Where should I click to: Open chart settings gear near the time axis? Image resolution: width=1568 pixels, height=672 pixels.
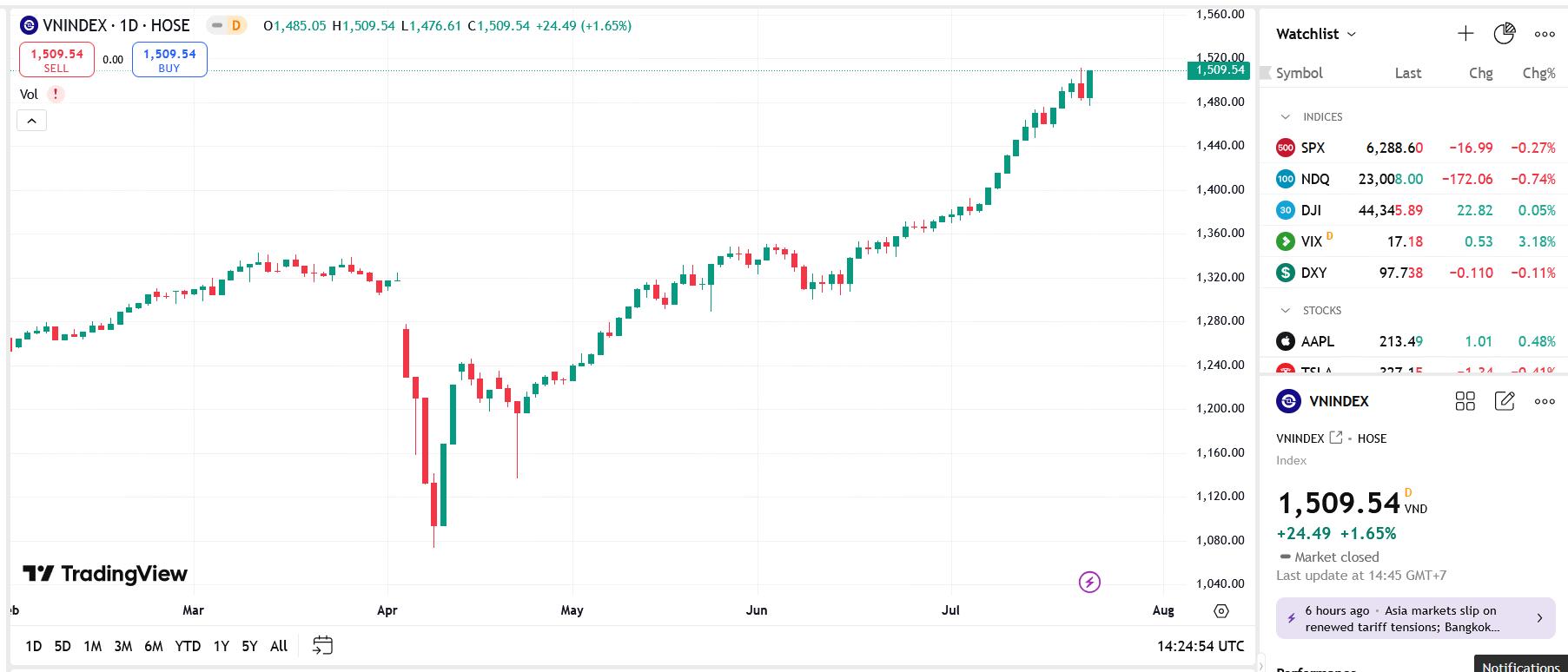pos(1221,611)
